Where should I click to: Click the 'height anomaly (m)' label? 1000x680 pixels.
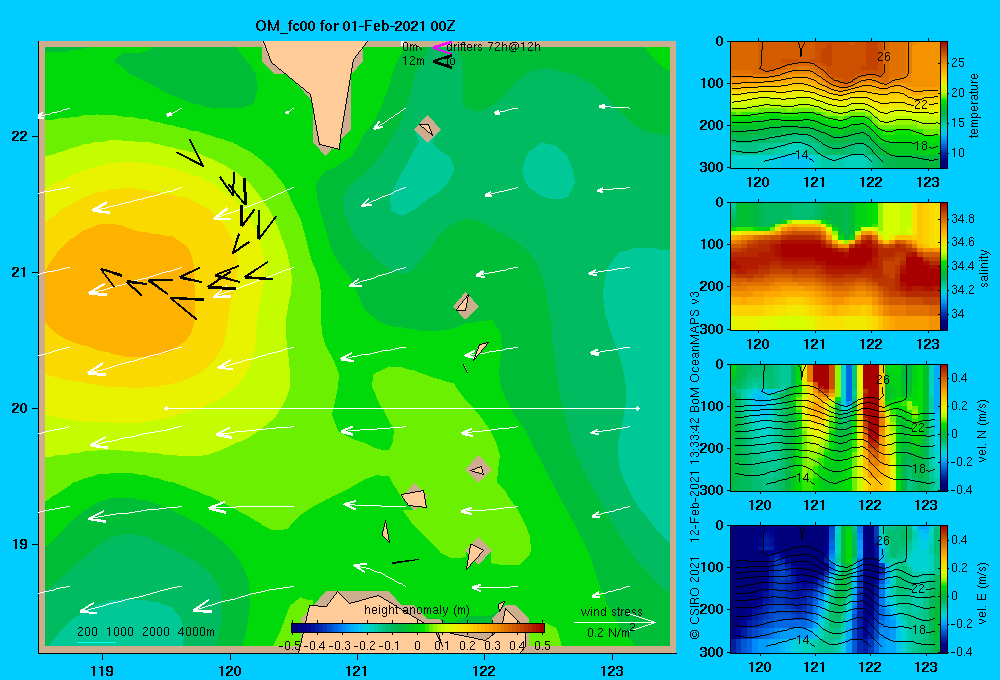coord(417,610)
